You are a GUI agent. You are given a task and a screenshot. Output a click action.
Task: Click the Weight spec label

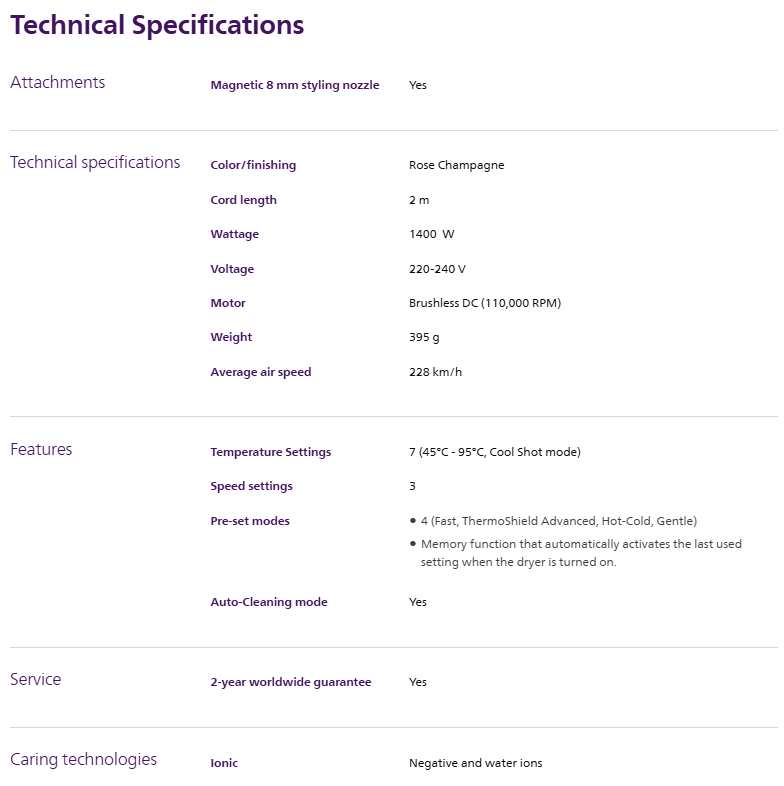point(231,337)
